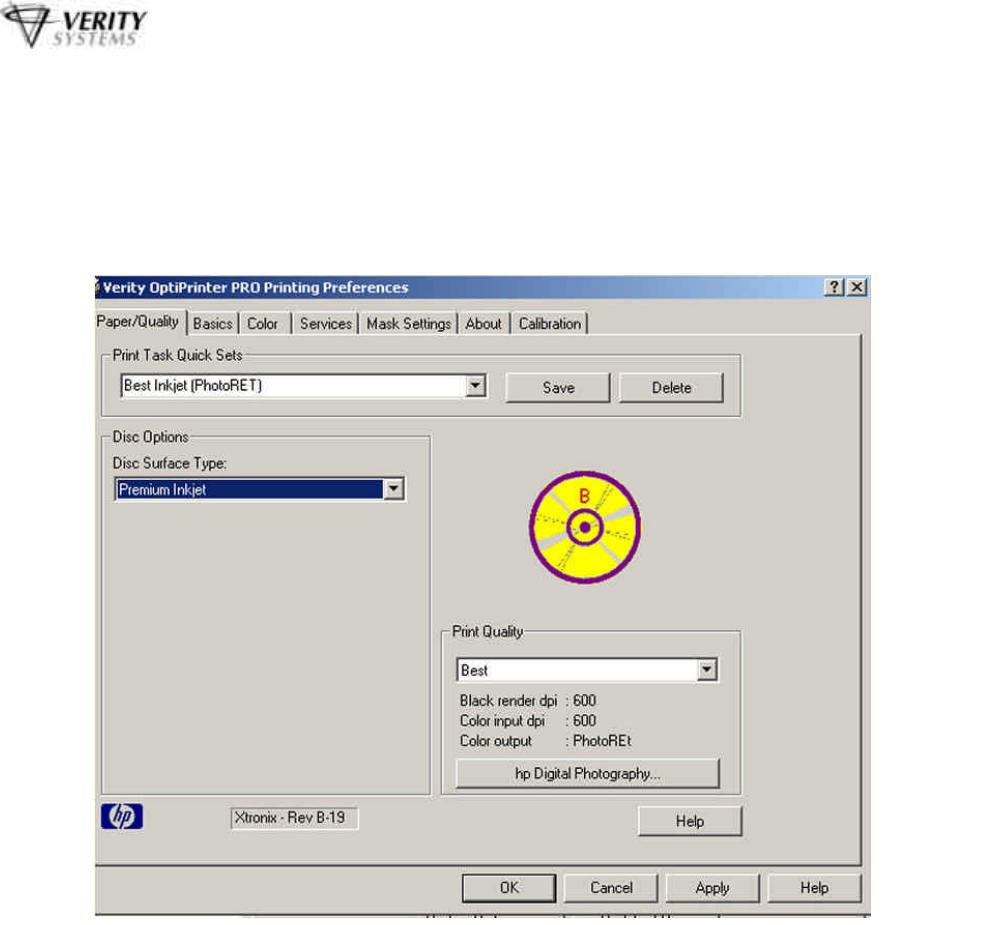Click the Verity Systems logo

click(73, 25)
